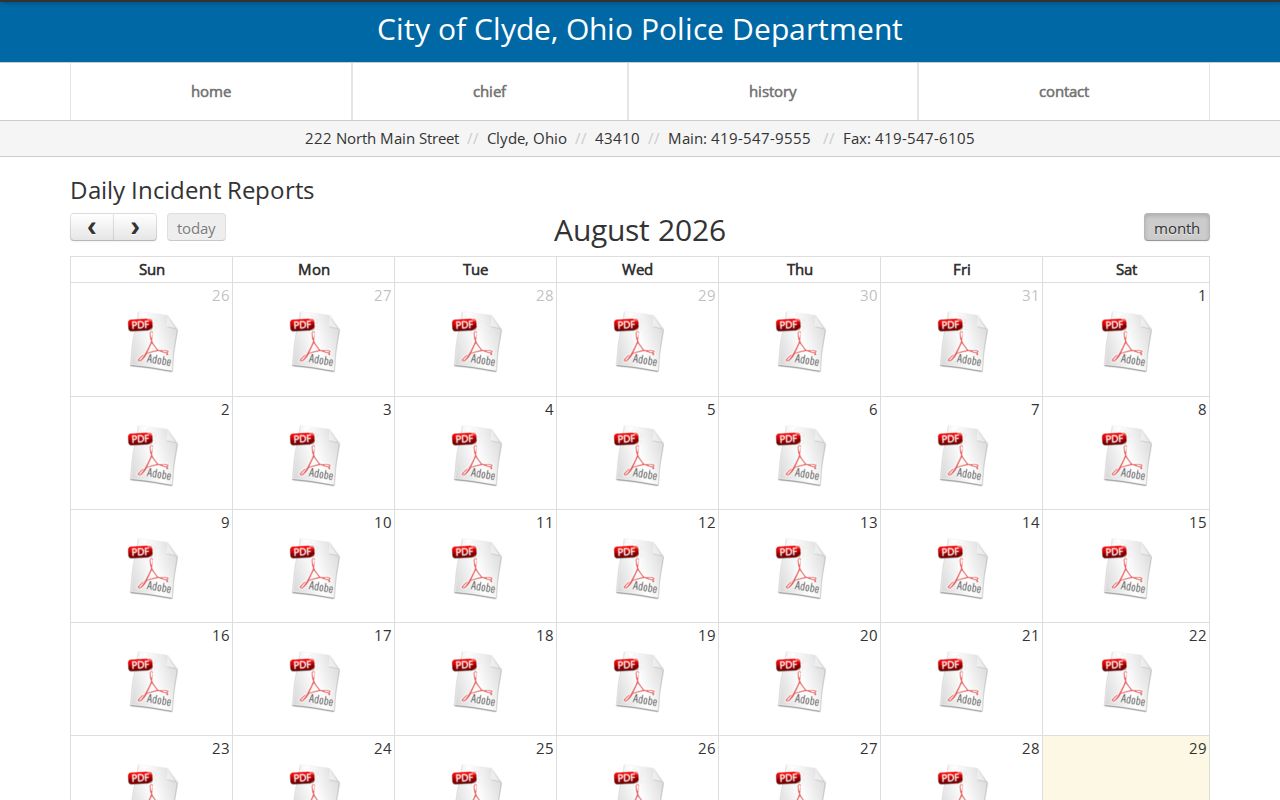Open the chief page
1280x800 pixels.
pyautogui.click(x=490, y=92)
